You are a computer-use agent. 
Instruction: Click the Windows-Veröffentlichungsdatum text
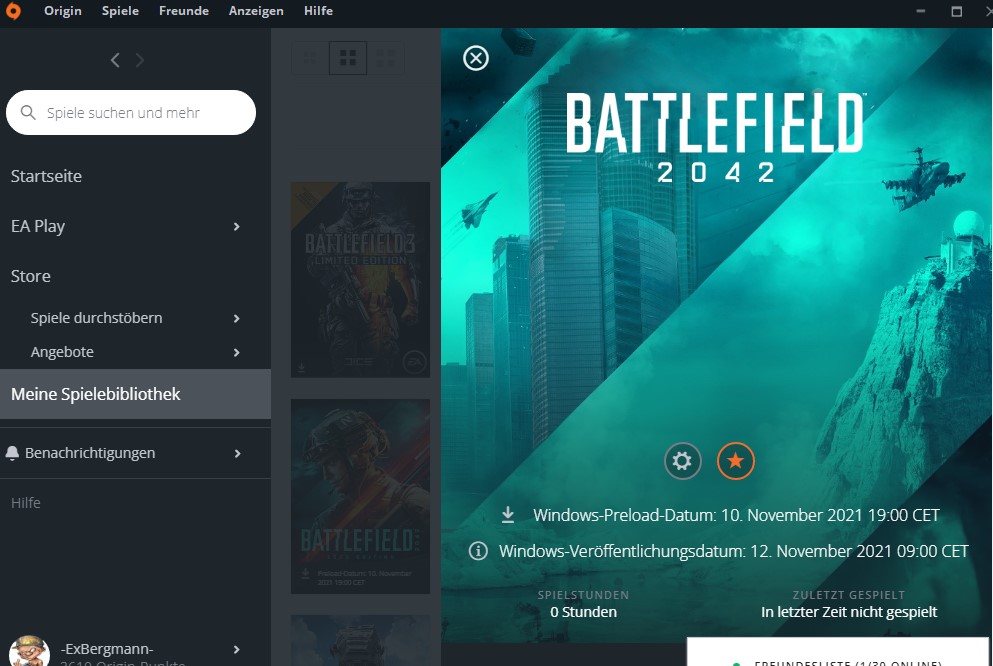coord(733,551)
